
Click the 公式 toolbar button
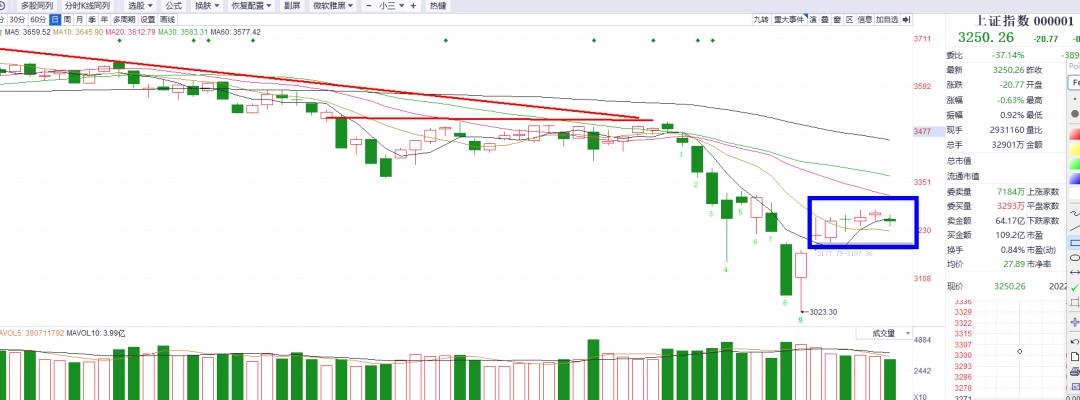(173, 6)
